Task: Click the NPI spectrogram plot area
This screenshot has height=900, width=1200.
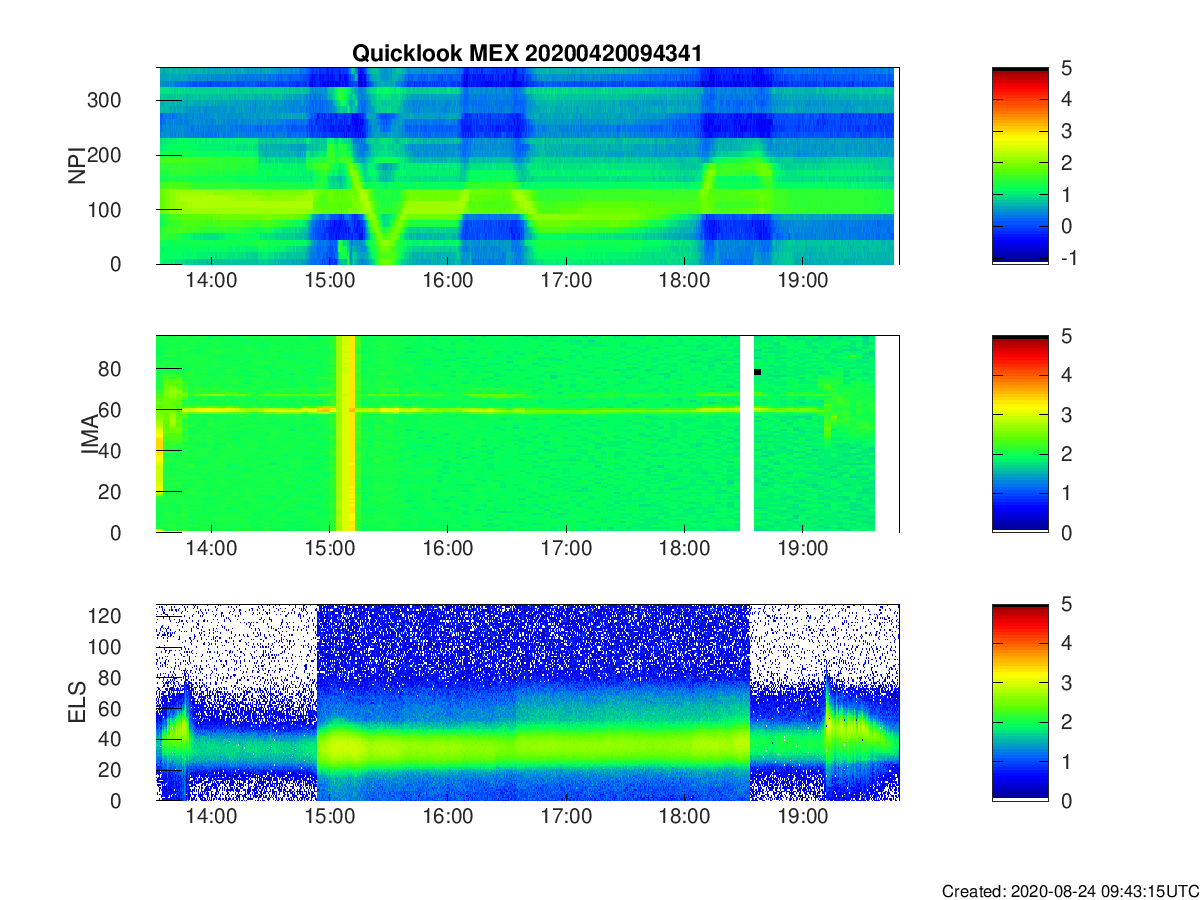Action: (x=527, y=166)
